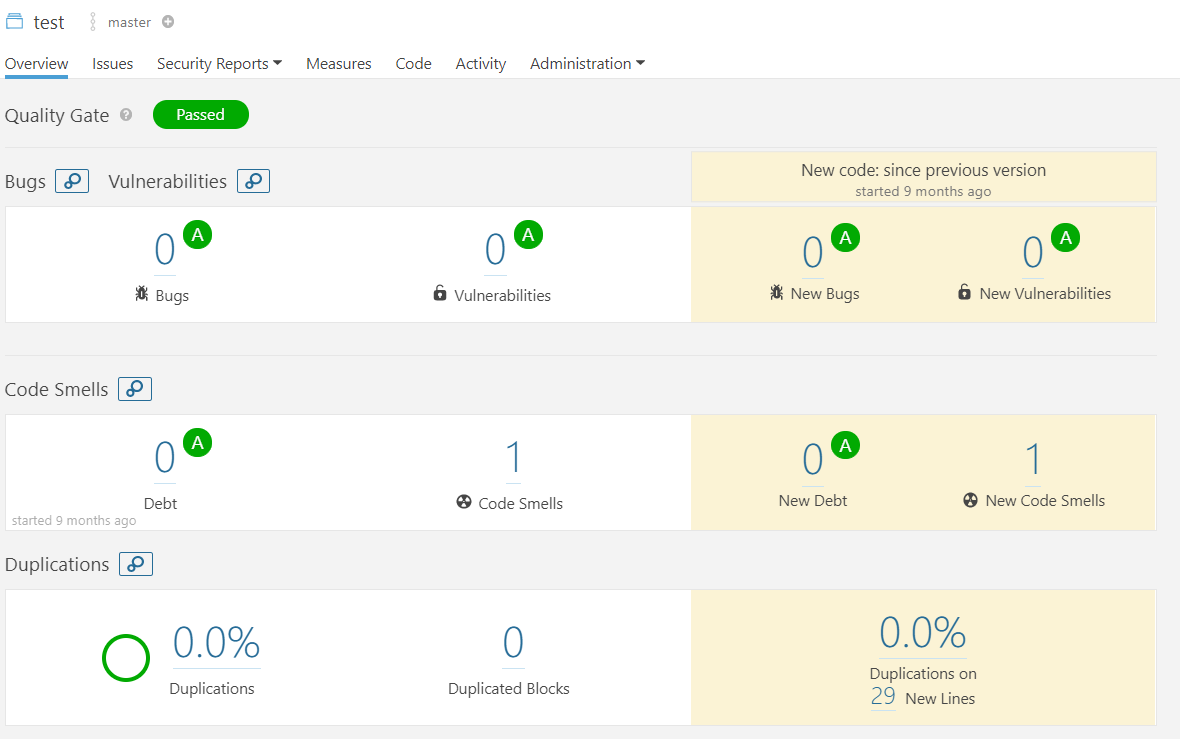Click the project icon beside test
The image size is (1180, 739).
pyautogui.click(x=14, y=22)
